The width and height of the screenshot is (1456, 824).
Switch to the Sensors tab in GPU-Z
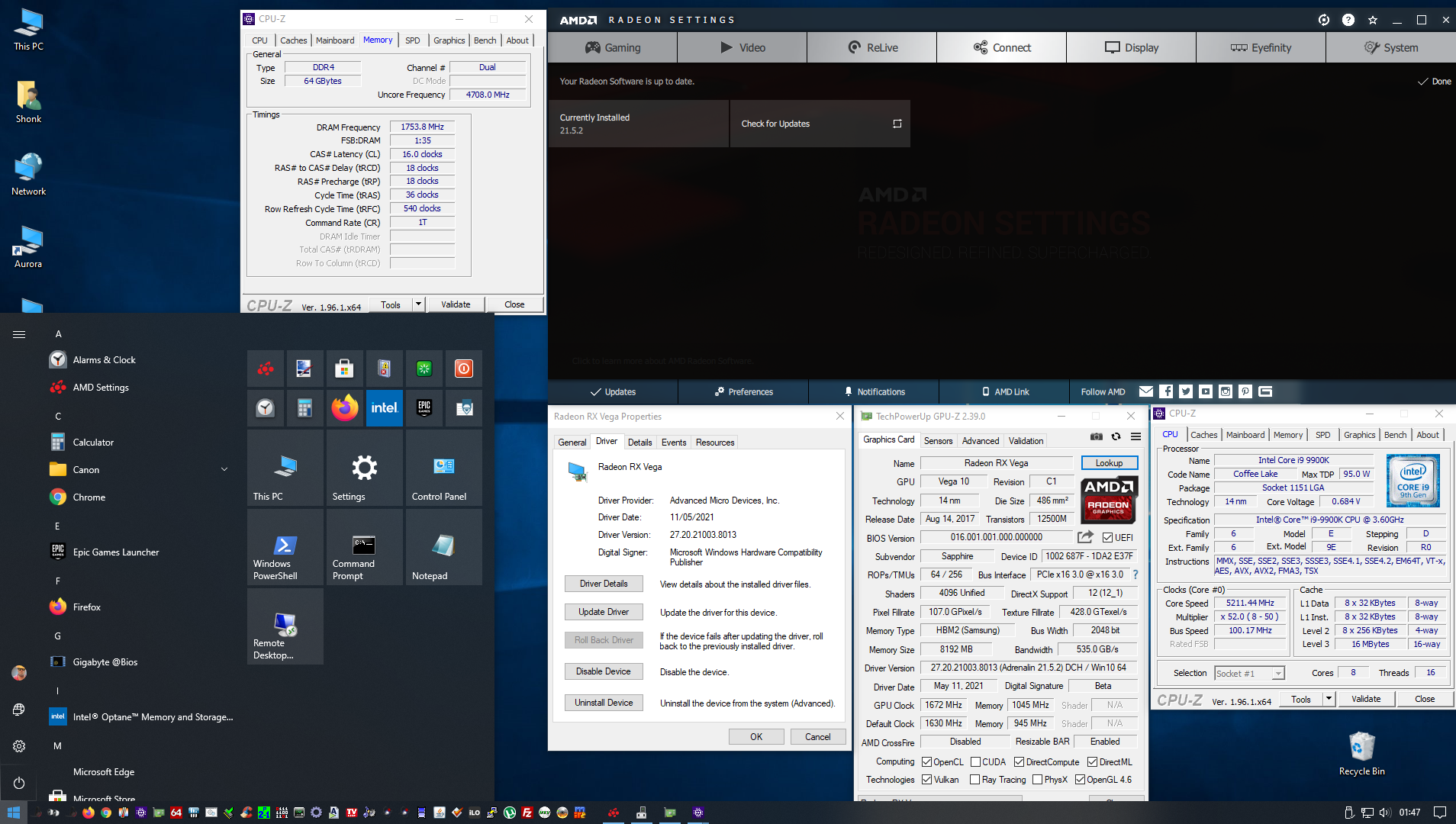click(x=938, y=440)
